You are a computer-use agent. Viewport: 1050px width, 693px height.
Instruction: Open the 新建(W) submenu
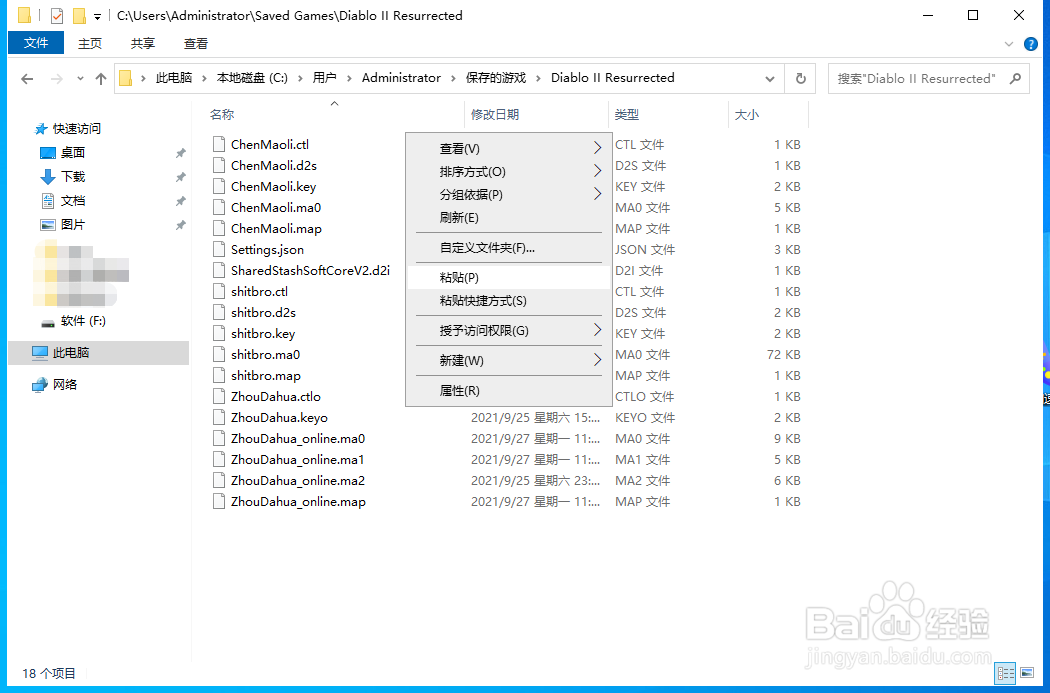[508, 360]
